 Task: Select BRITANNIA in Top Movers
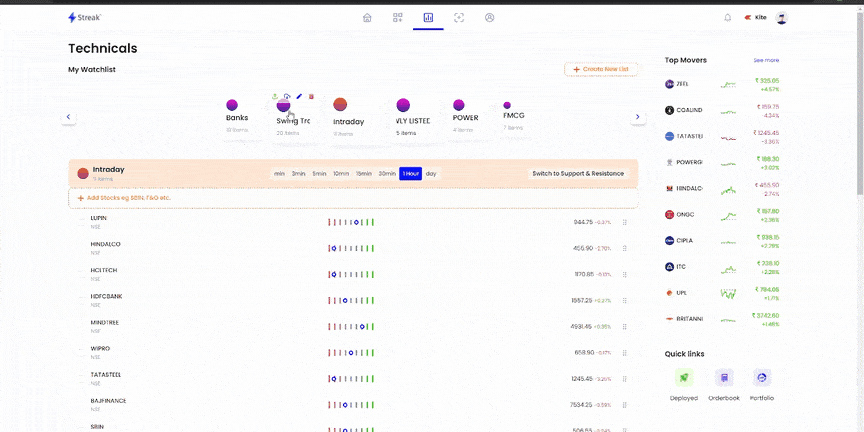pos(722,319)
